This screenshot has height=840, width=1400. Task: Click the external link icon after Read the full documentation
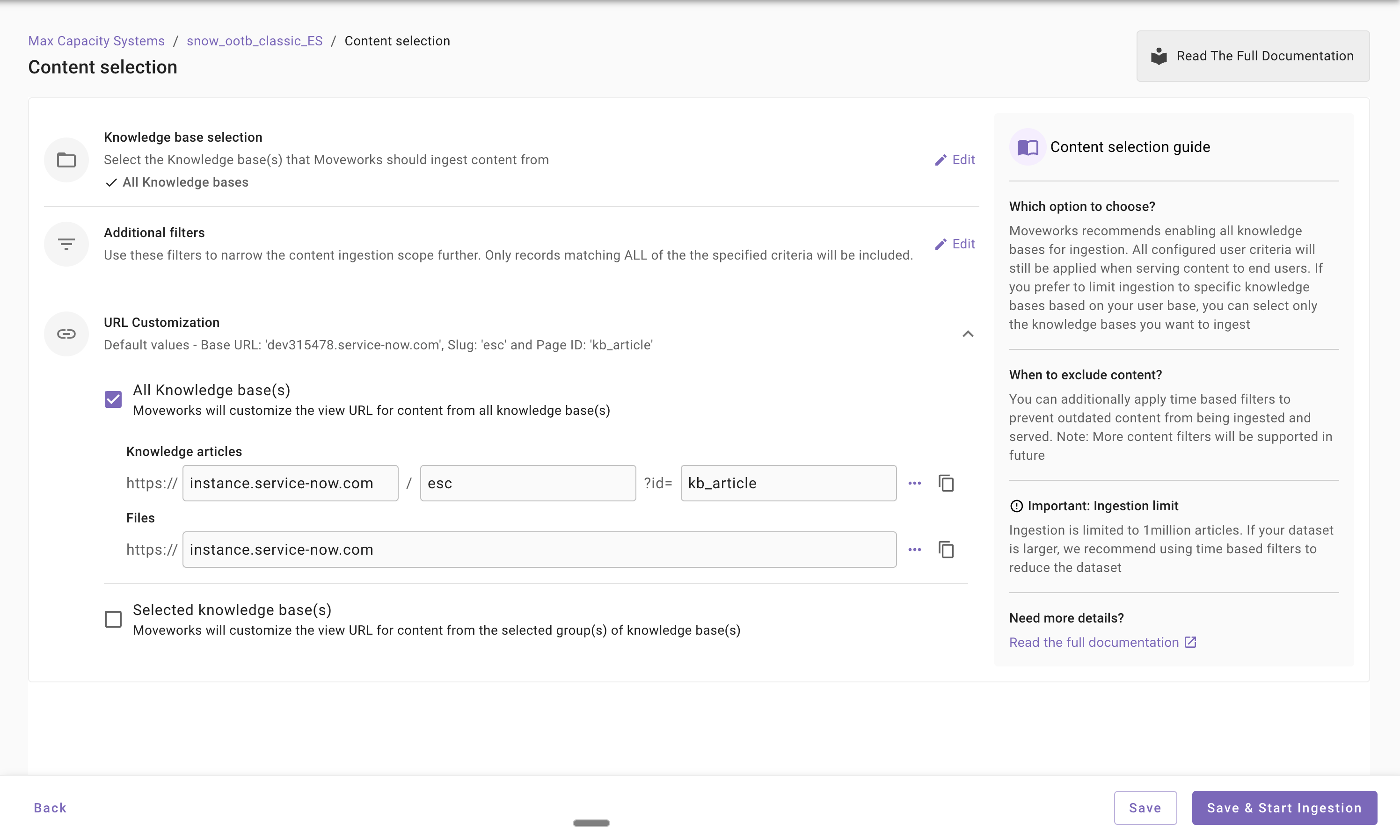(1190, 643)
